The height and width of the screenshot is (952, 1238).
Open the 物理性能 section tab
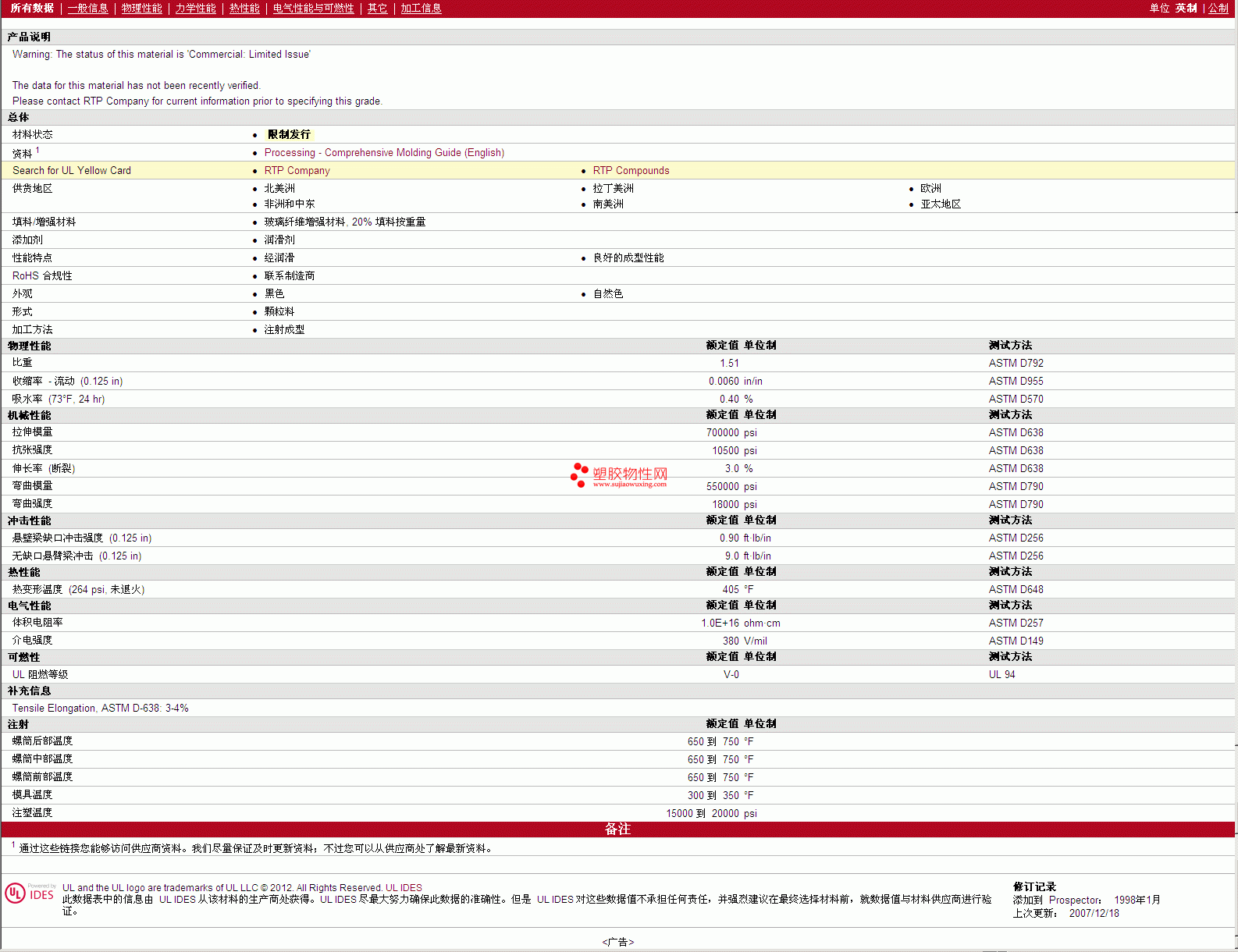coord(141,8)
